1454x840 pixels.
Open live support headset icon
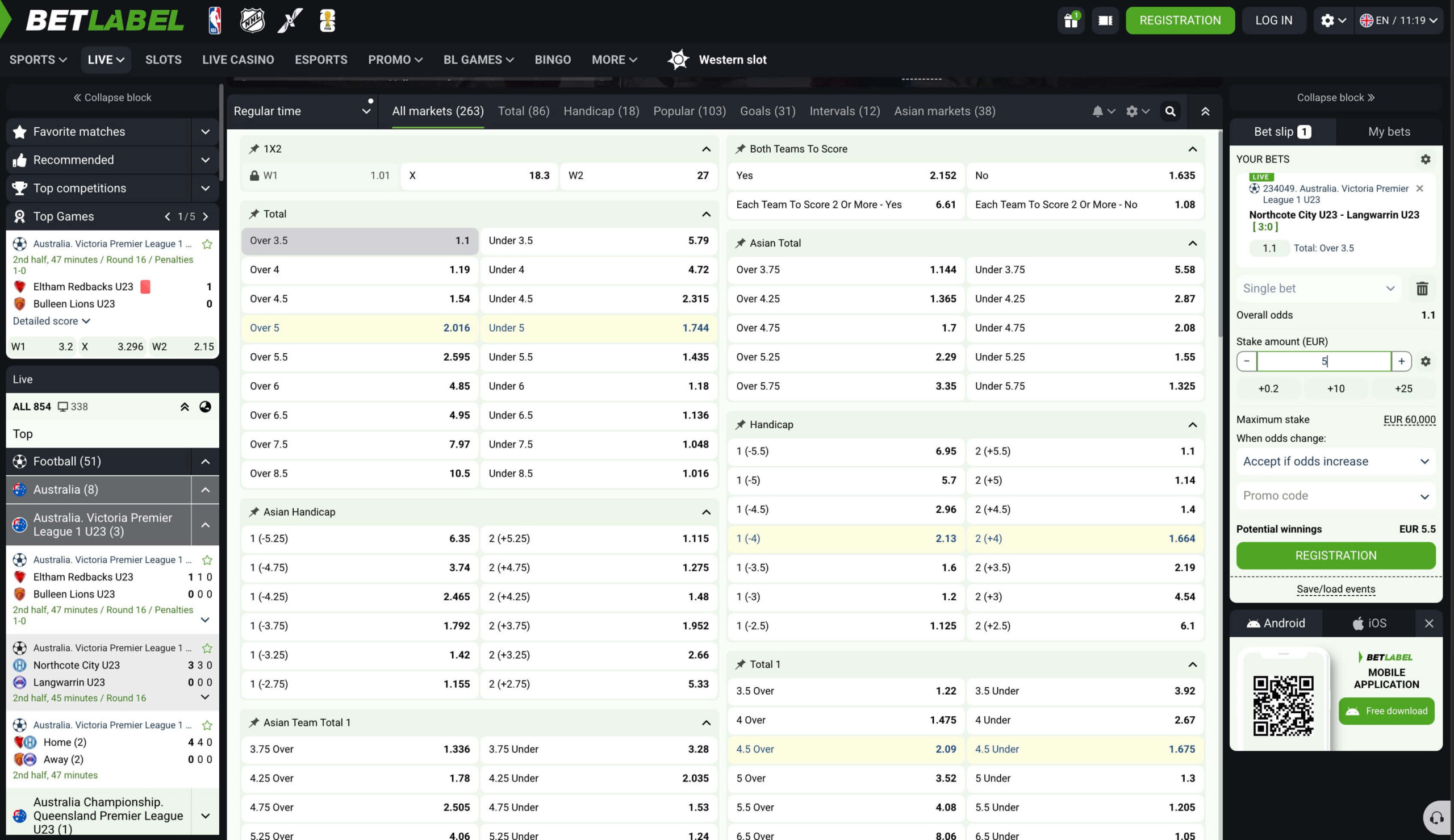click(1437, 817)
